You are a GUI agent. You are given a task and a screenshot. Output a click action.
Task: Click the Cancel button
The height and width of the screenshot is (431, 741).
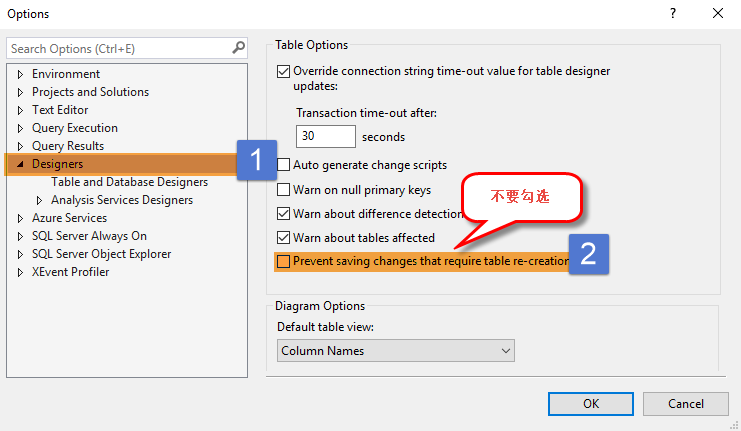(x=685, y=403)
